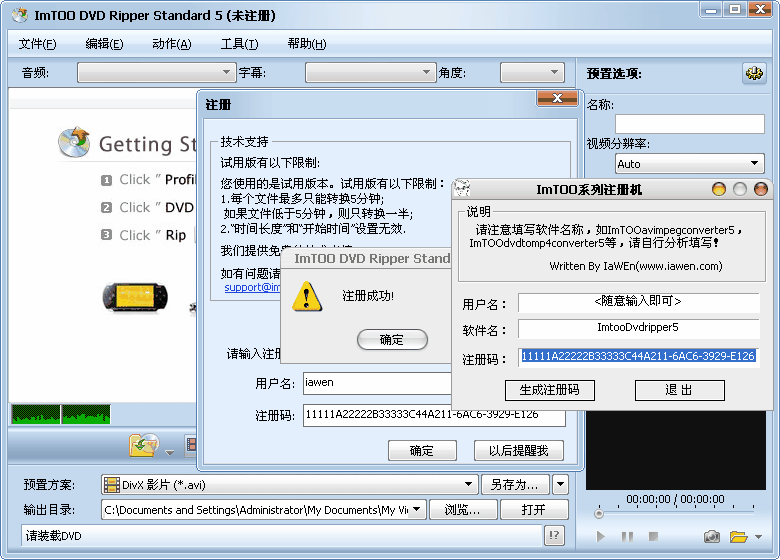Click the 生成注册码 button

(550, 390)
